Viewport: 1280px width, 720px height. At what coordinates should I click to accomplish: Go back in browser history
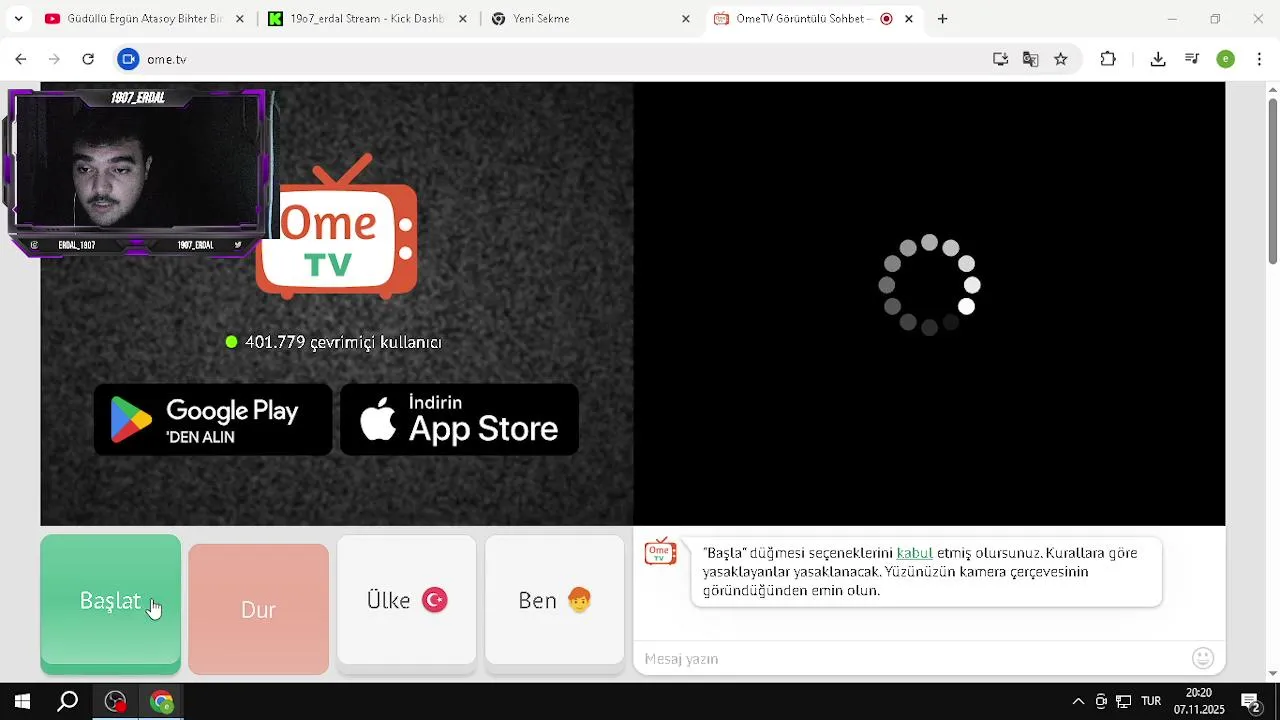[x=21, y=59]
